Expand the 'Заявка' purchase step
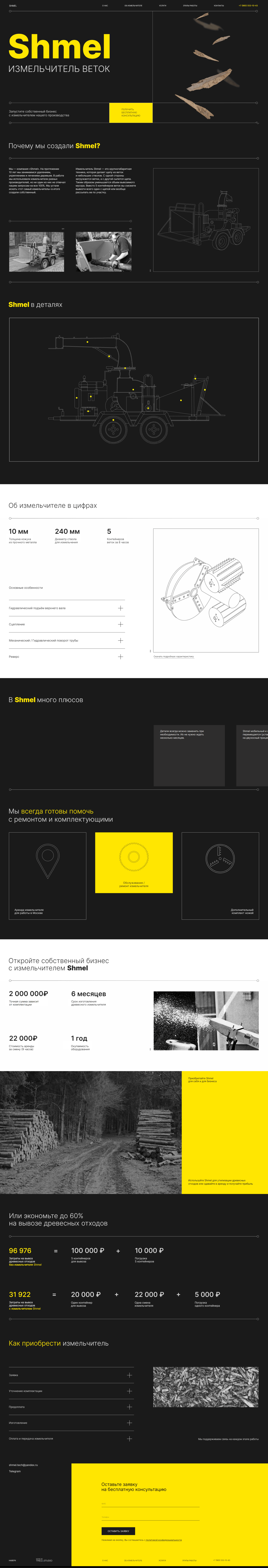 click(x=71, y=1375)
